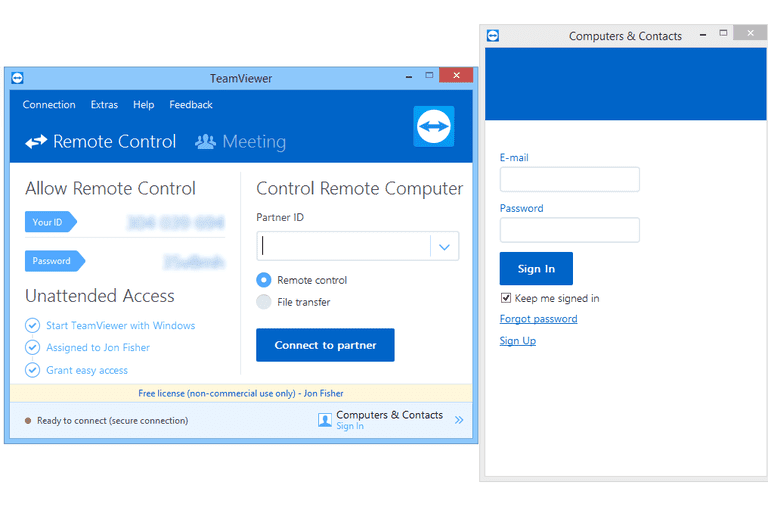This screenshot has width=768, height=513.
Task: Expand Computers & Contacts with double chevron
Action: click(x=459, y=420)
